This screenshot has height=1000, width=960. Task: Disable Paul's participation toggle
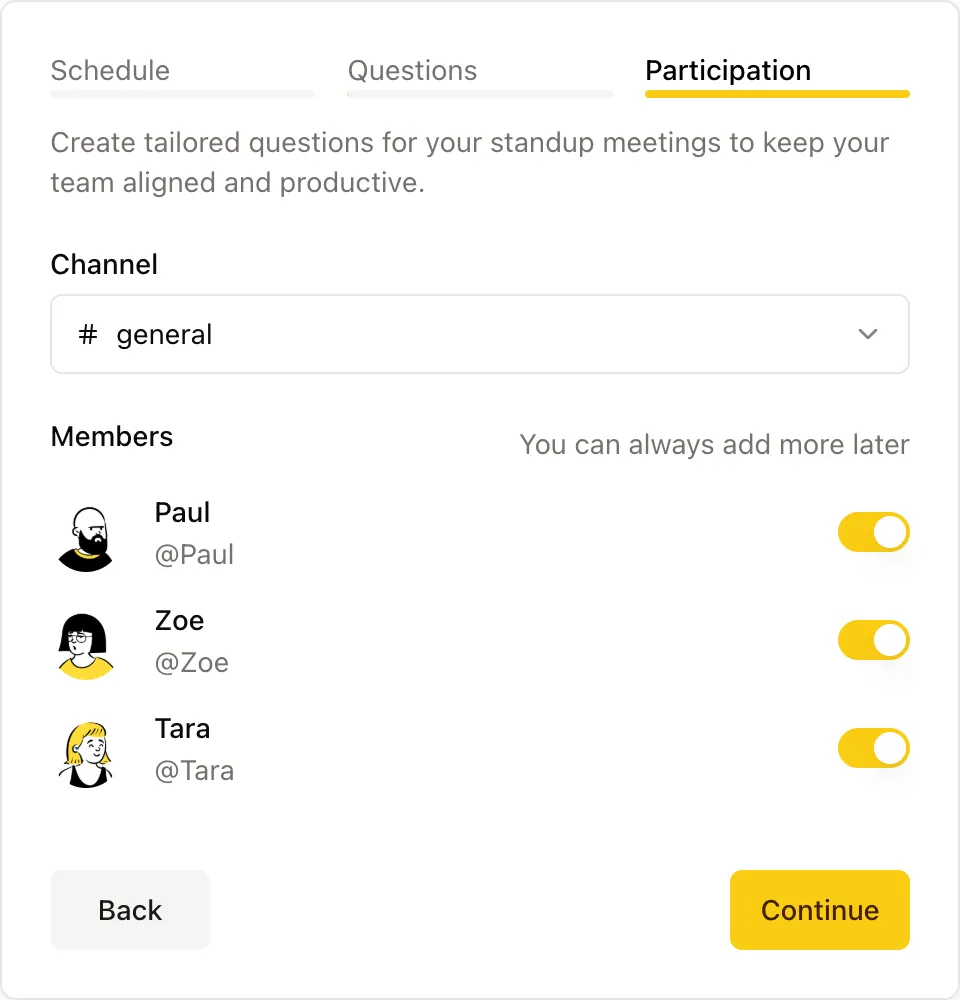coord(873,532)
